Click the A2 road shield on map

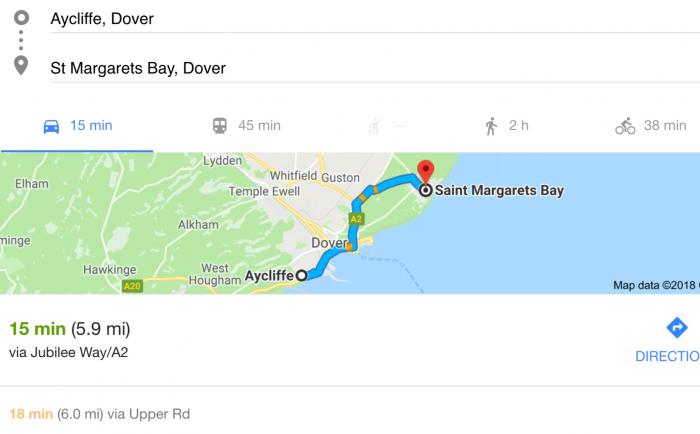click(356, 219)
